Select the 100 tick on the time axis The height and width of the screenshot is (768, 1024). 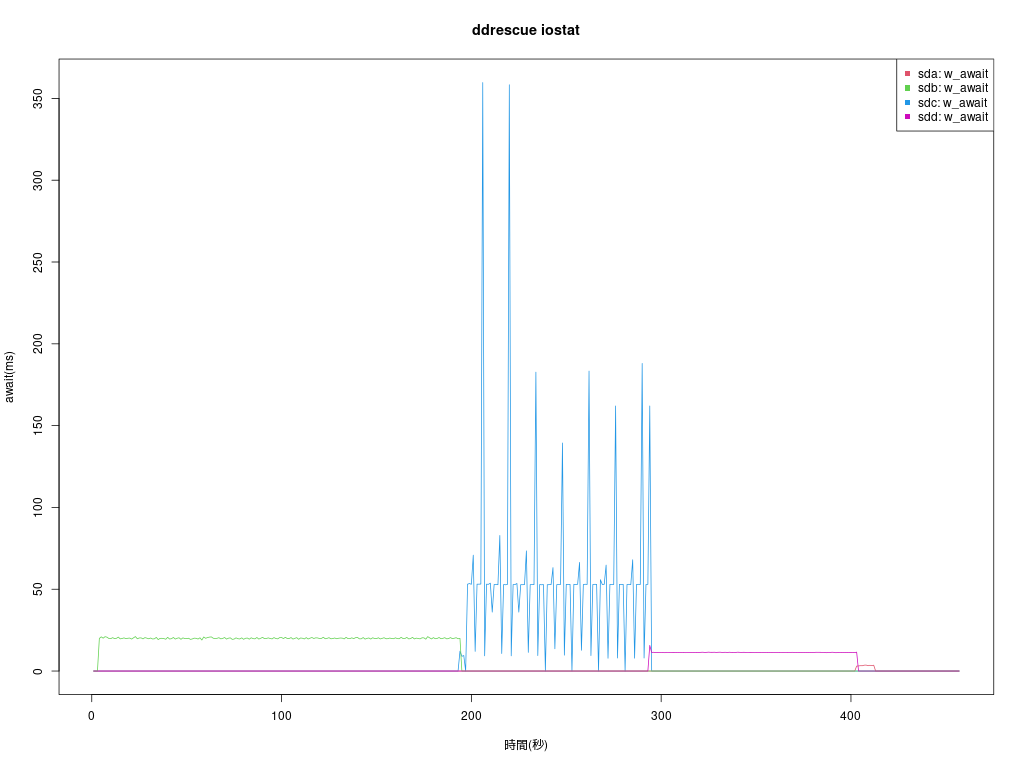282,715
